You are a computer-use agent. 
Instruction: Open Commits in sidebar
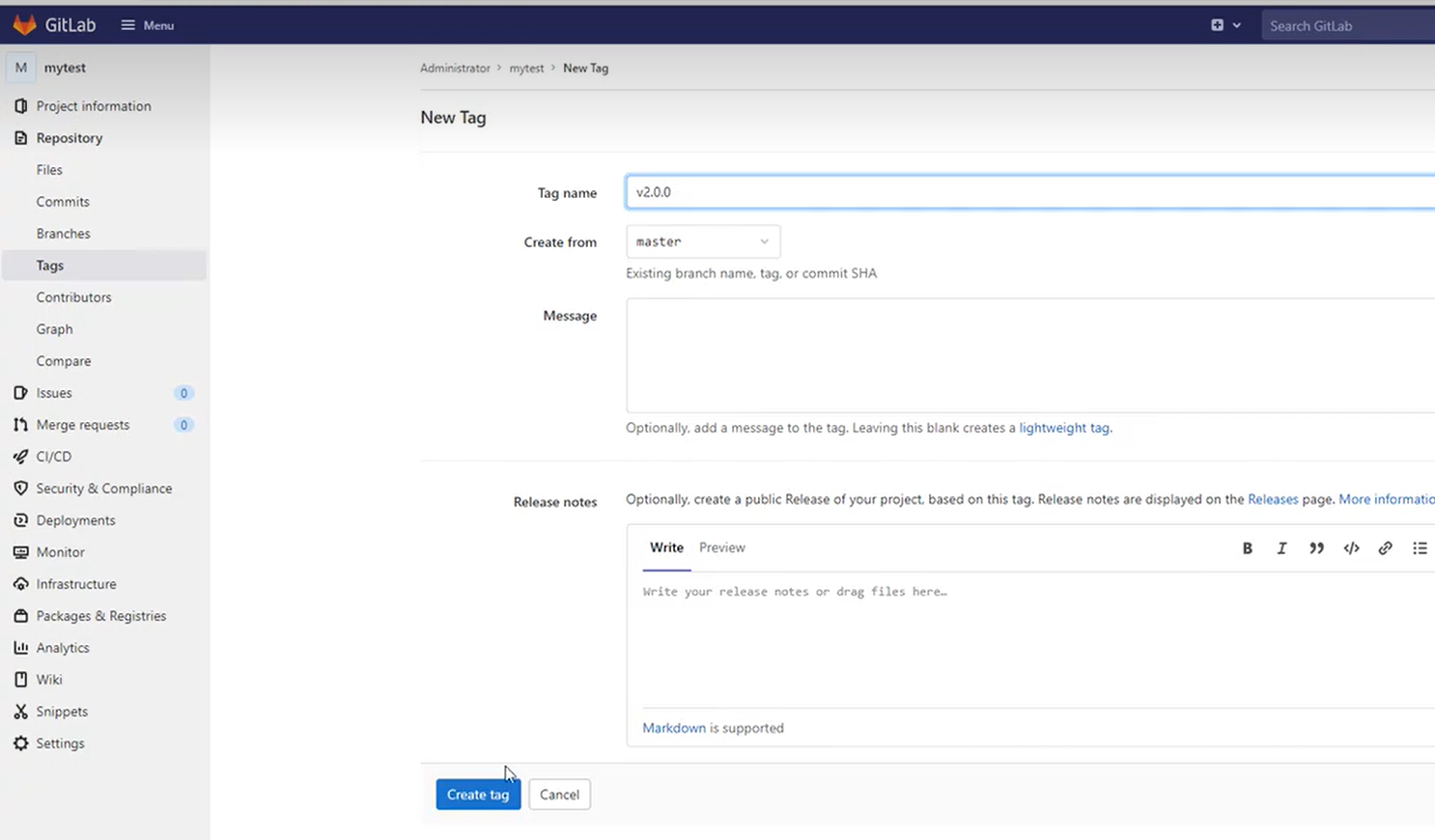[63, 202]
